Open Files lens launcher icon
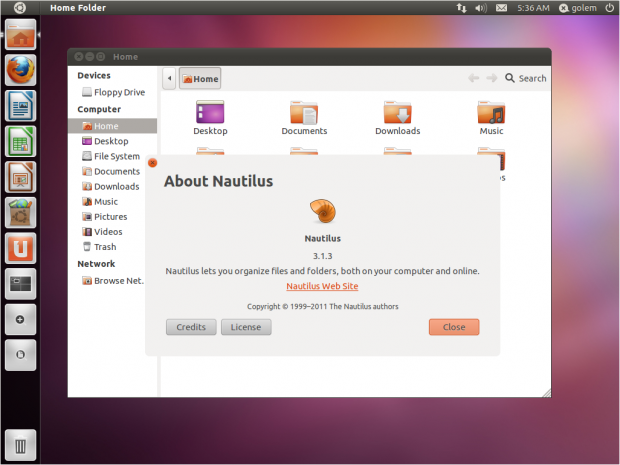The width and height of the screenshot is (620, 465). (x=21, y=355)
